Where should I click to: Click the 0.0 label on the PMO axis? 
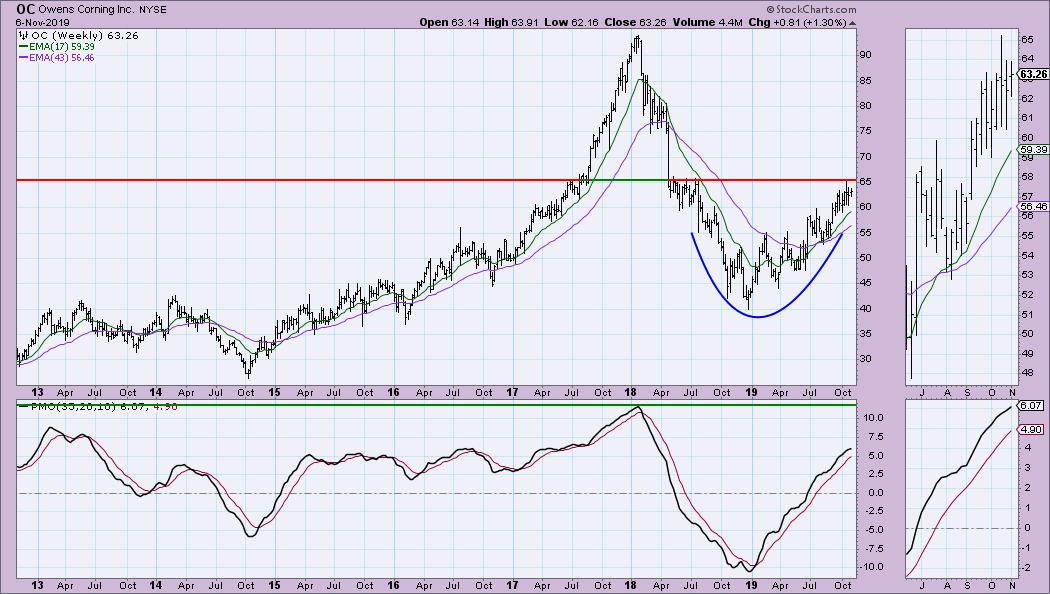pyautogui.click(x=875, y=493)
